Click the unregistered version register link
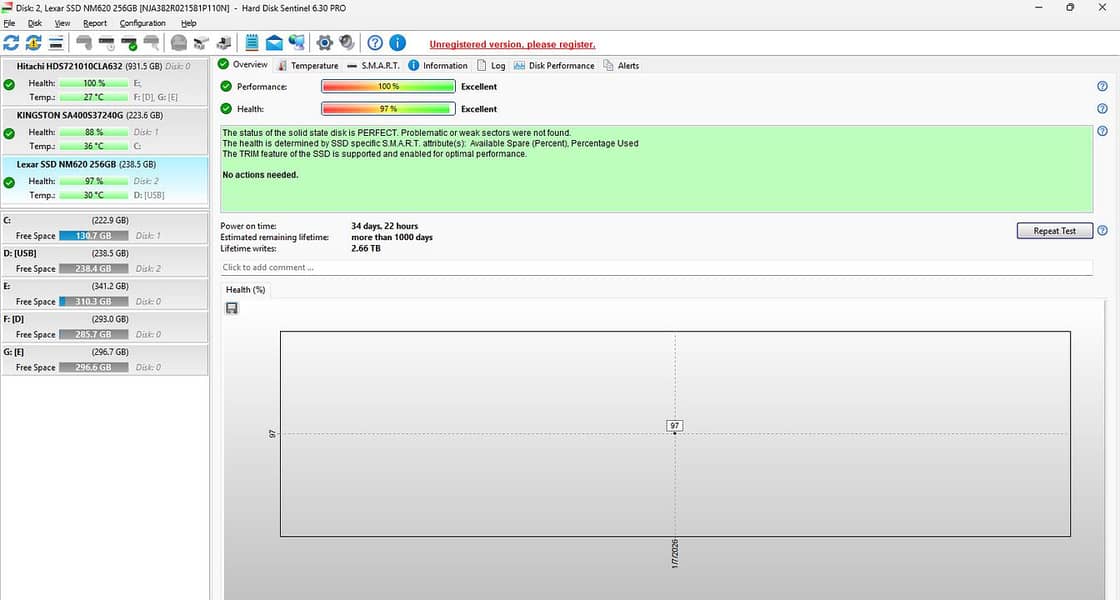Screen dimensions: 1120x600 512,44
